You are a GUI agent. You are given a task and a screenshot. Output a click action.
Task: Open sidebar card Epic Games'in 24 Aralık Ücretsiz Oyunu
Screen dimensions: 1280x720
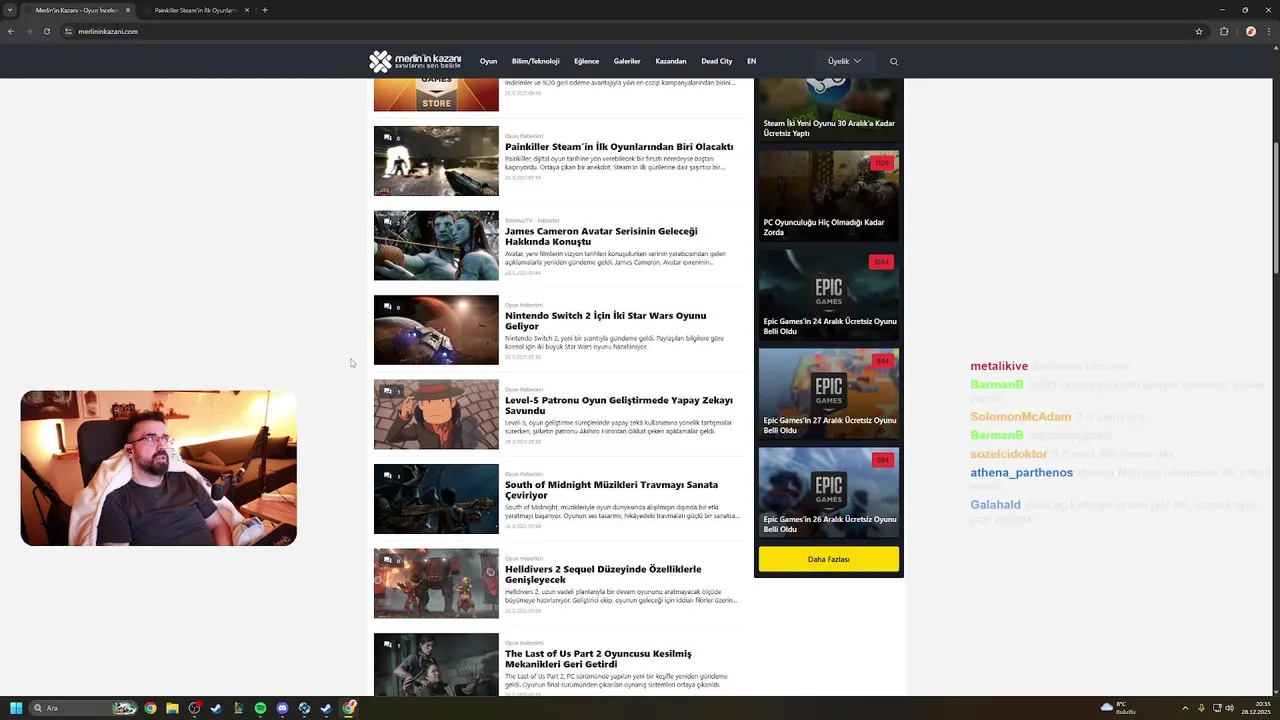(829, 295)
